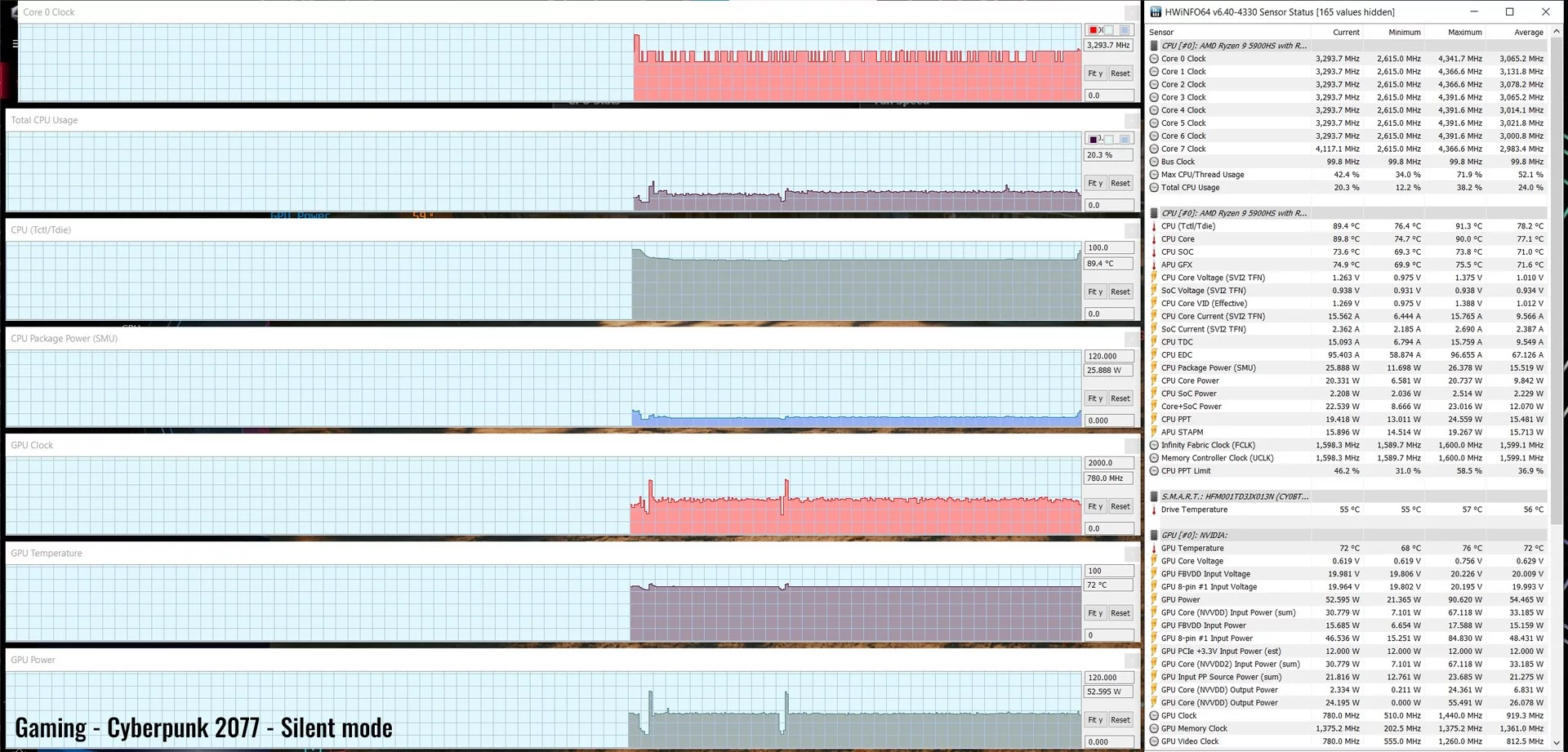1568x752 pixels.
Task: Click the GPU [#0] NVIDIA header chip icon
Action: tap(1154, 535)
